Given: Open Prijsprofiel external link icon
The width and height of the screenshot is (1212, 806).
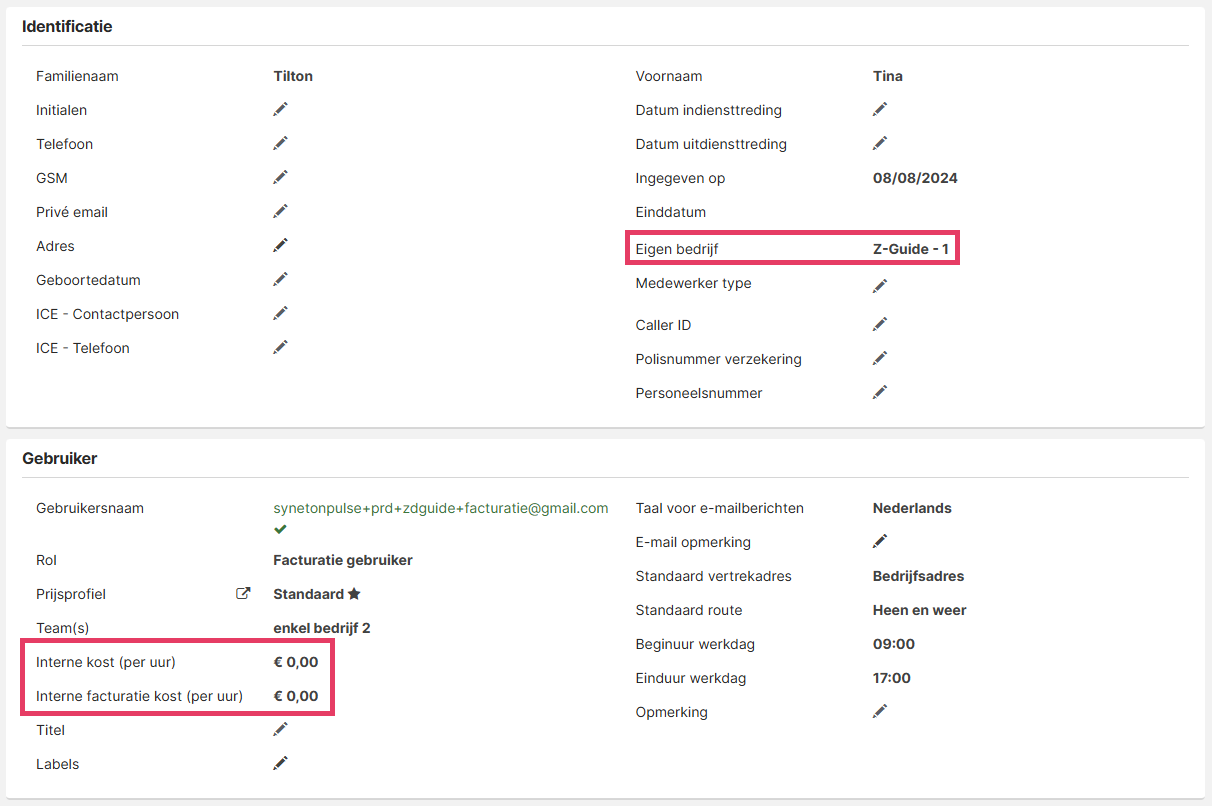Looking at the screenshot, I should 243,594.
